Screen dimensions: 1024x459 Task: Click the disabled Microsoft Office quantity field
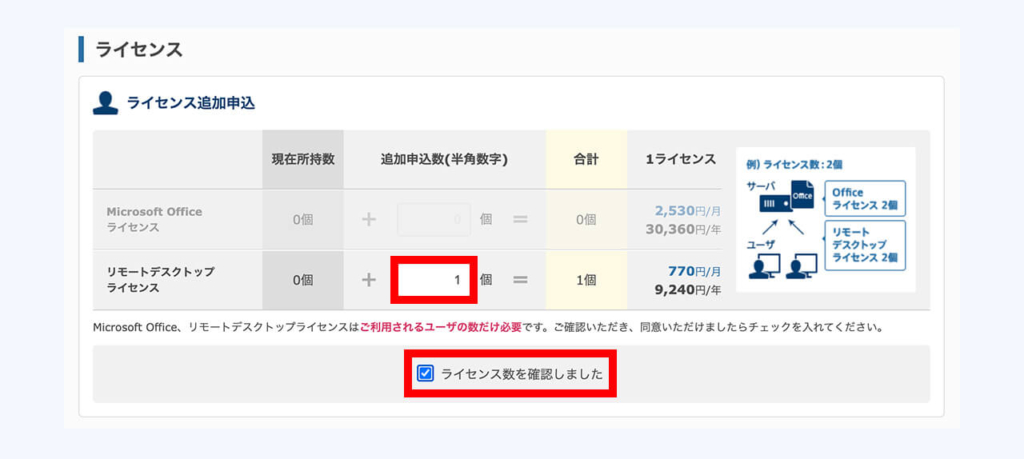(434, 219)
